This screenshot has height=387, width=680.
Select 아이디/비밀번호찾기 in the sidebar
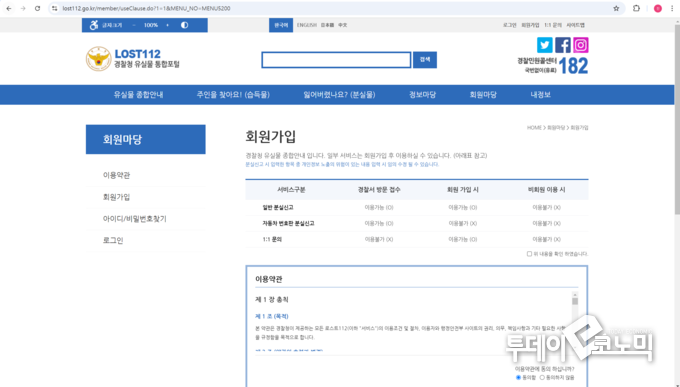(134, 219)
